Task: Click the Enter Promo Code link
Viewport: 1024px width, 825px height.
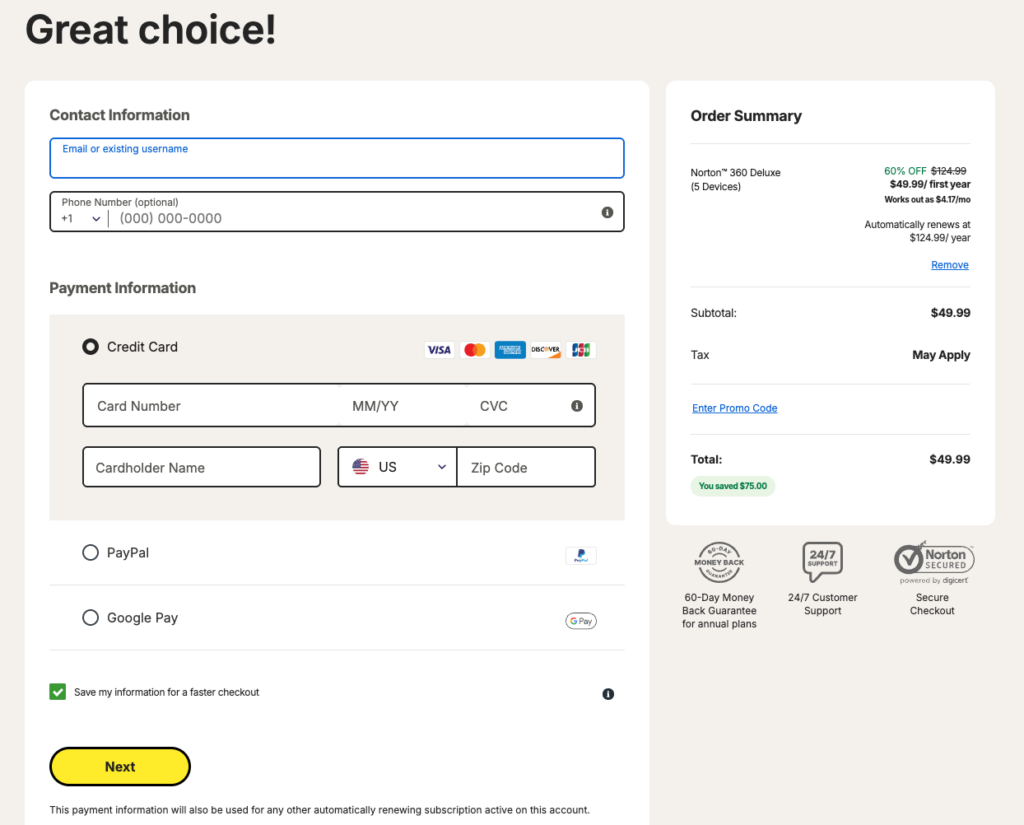Action: [734, 408]
